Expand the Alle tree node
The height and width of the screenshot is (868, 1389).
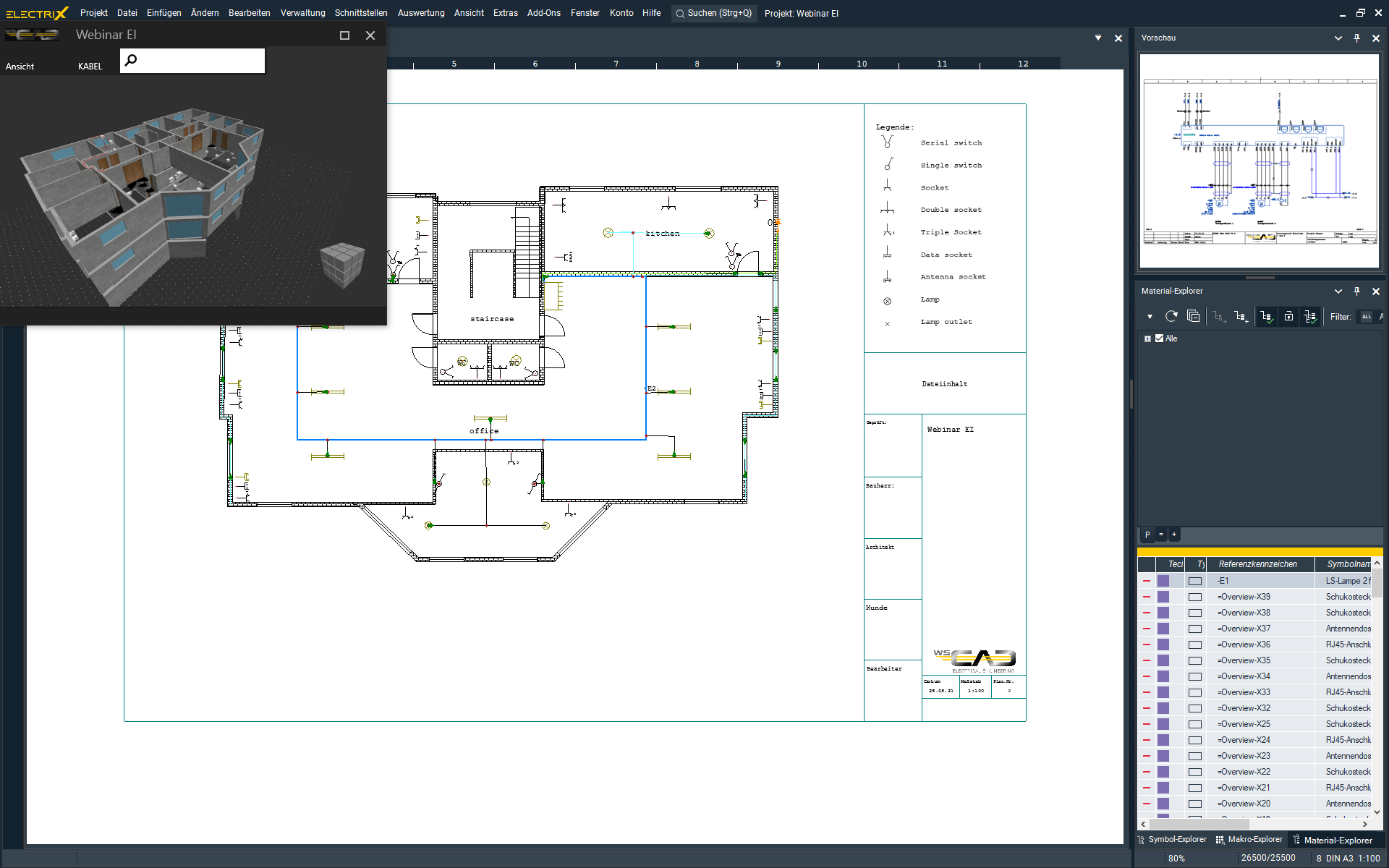click(x=1147, y=339)
